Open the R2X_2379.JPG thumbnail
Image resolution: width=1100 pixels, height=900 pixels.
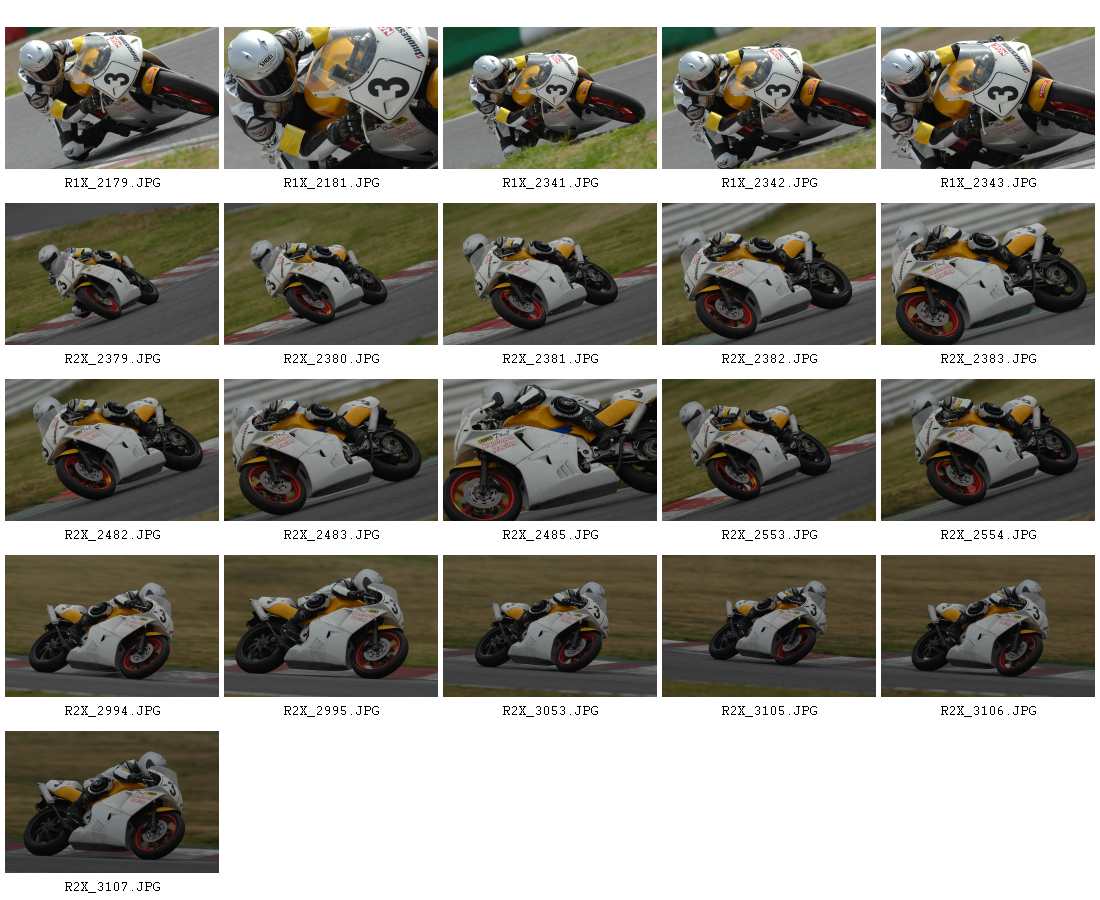[x=112, y=274]
